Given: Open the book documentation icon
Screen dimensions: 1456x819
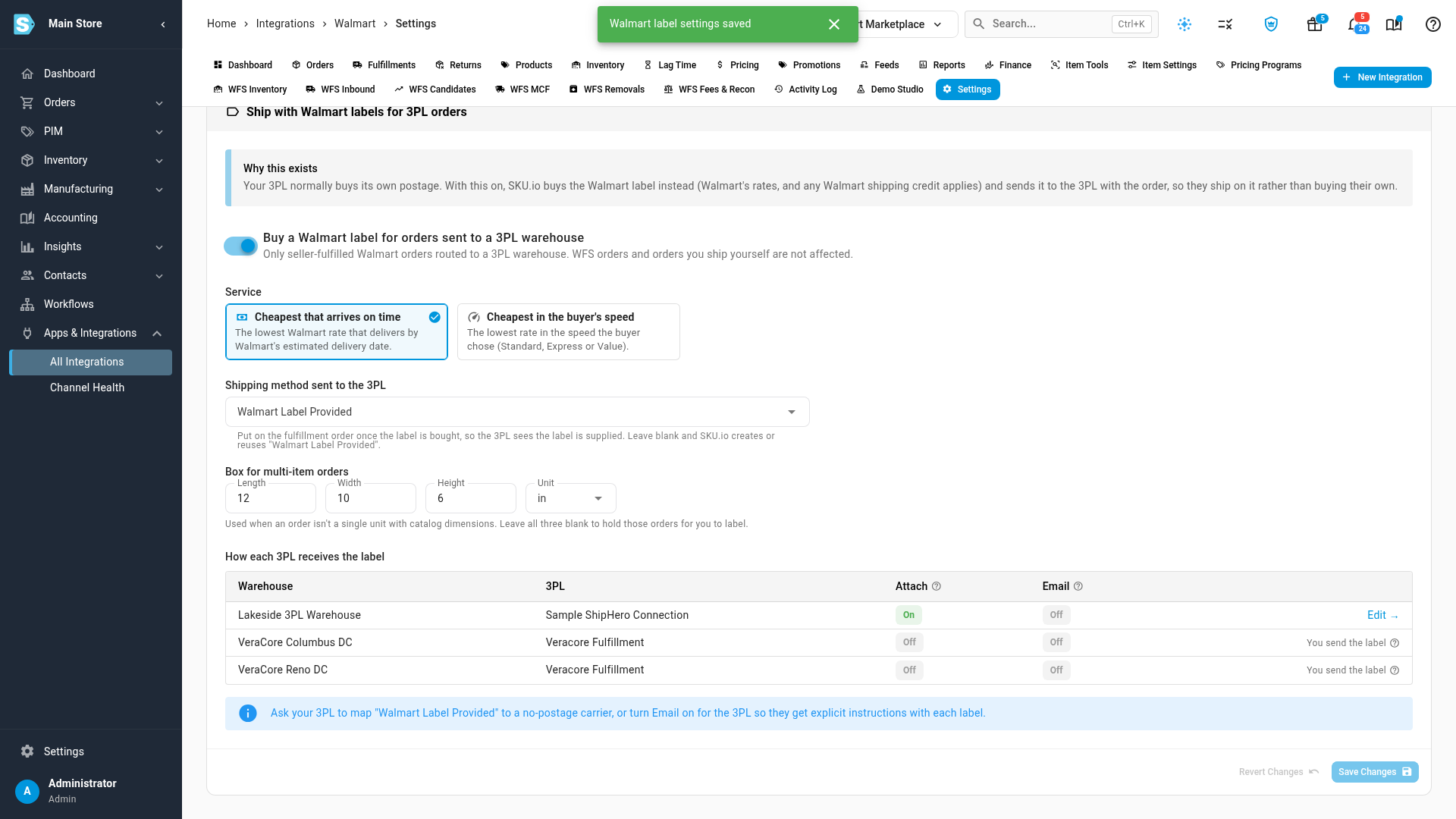Looking at the screenshot, I should pos(1394,24).
